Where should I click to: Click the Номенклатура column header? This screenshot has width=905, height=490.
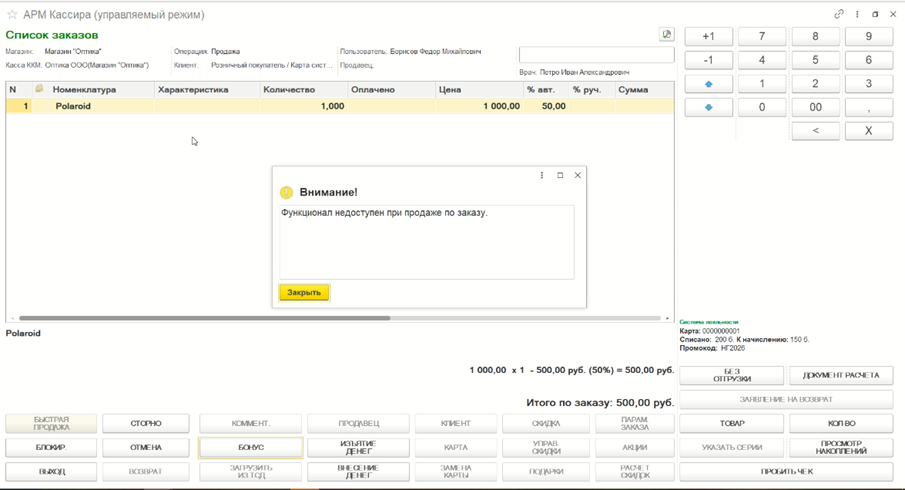coord(102,89)
